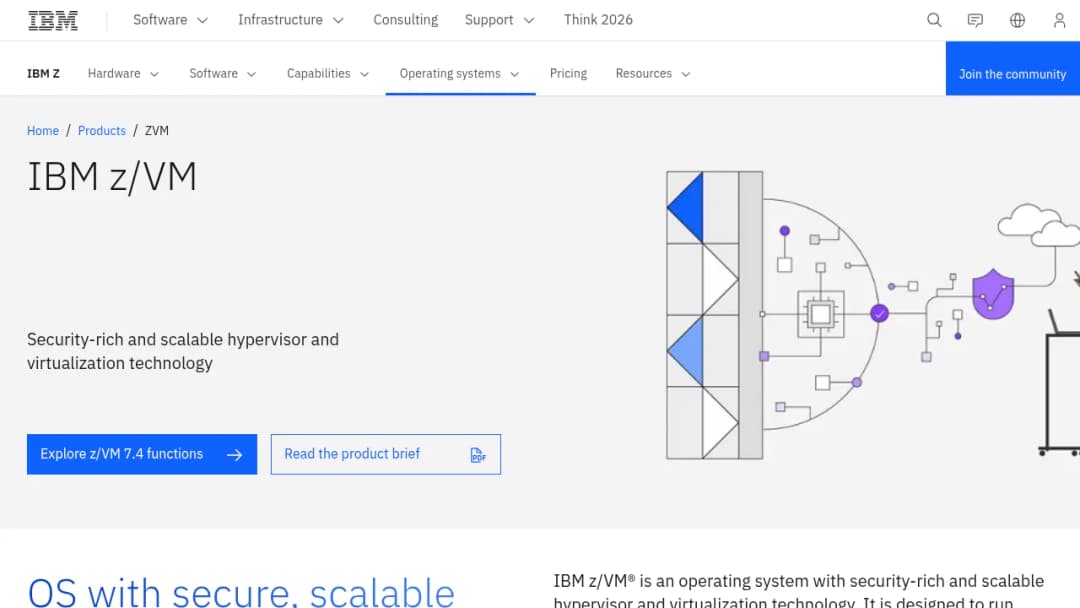The width and height of the screenshot is (1080, 608).
Task: Expand the Infrastructure menu
Action: pos(291,20)
